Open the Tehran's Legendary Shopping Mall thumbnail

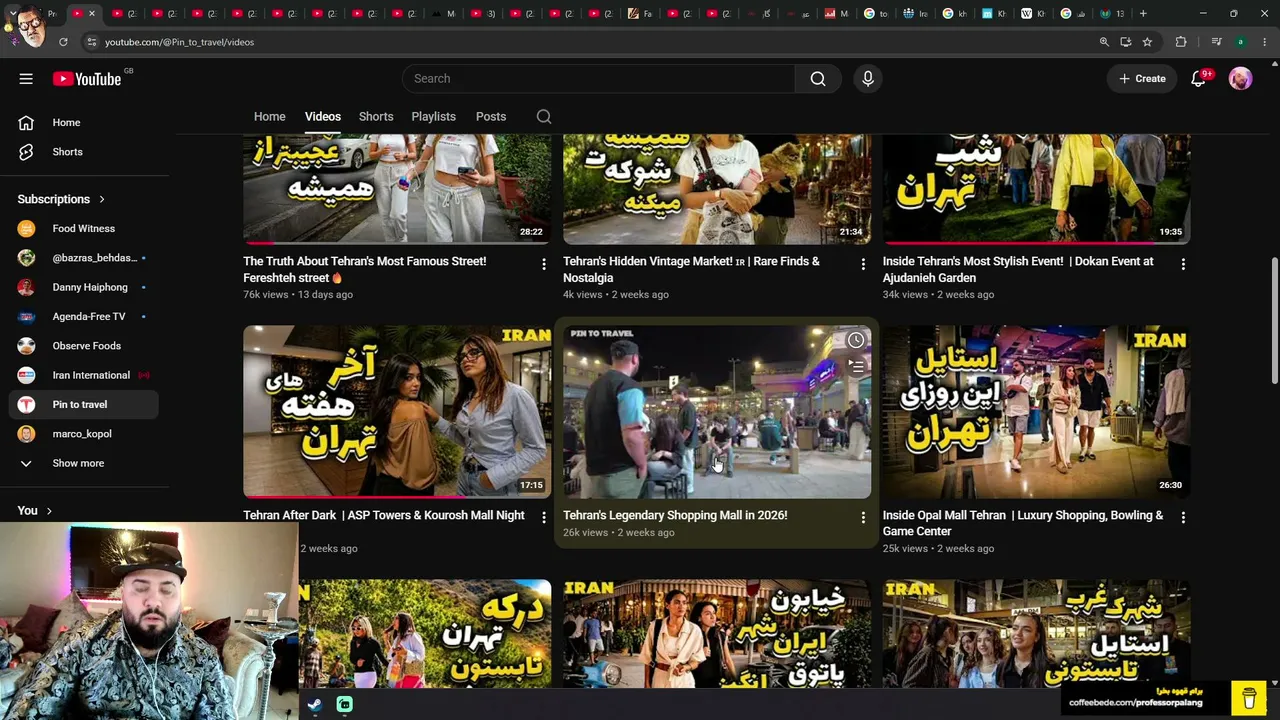717,411
